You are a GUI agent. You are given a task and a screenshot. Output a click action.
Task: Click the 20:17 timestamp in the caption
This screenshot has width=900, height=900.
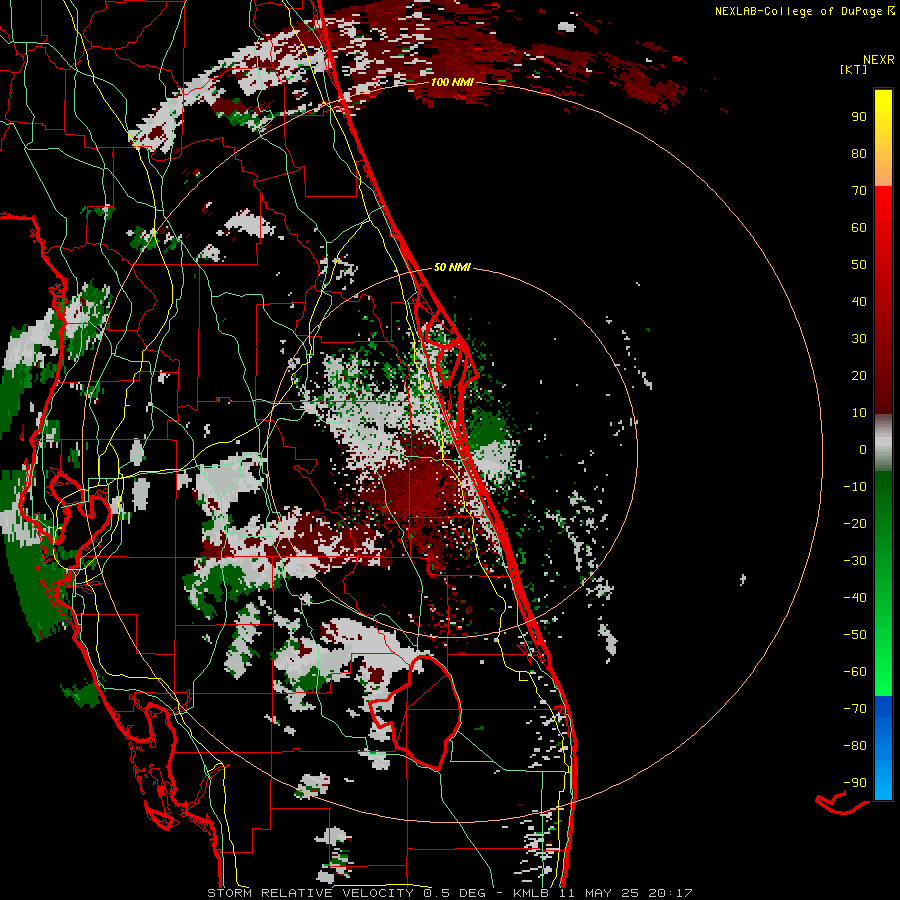click(x=670, y=893)
